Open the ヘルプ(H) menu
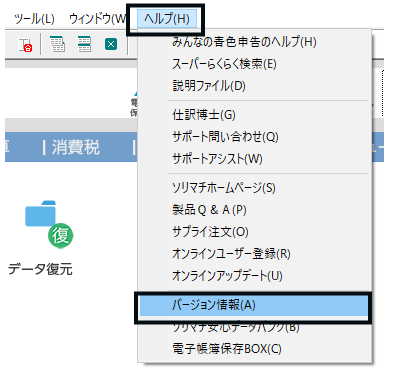This screenshot has width=396, height=377. pyautogui.click(x=166, y=19)
